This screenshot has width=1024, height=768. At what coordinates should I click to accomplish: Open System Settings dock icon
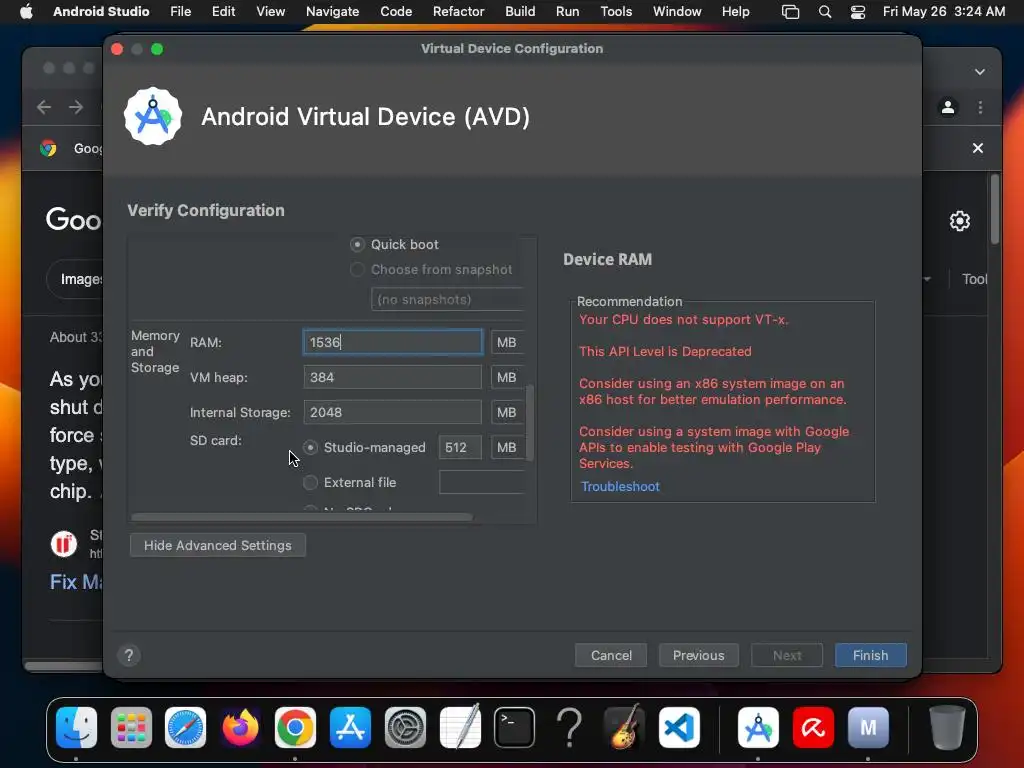[x=405, y=727]
